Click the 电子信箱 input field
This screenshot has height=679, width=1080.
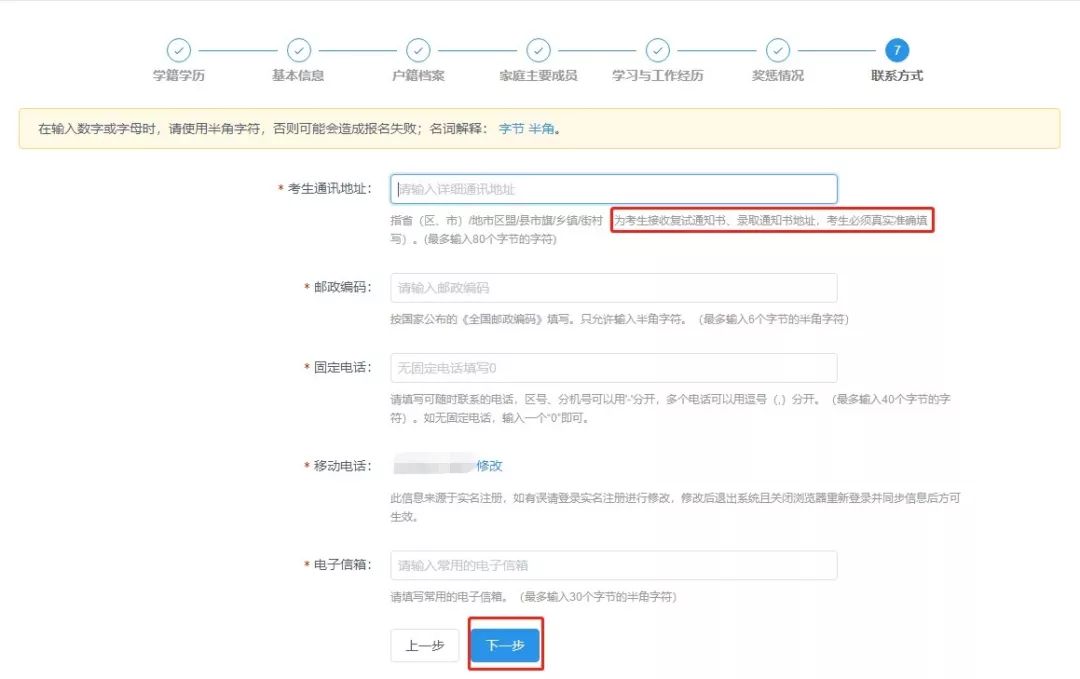pos(612,565)
